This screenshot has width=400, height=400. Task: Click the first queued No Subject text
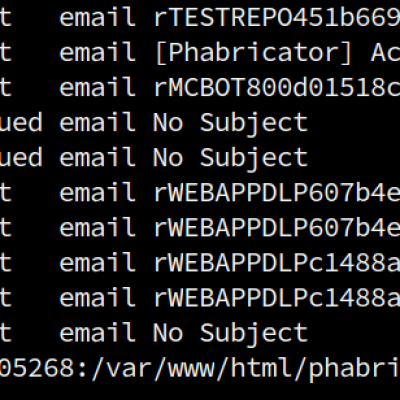pyautogui.click(x=230, y=123)
